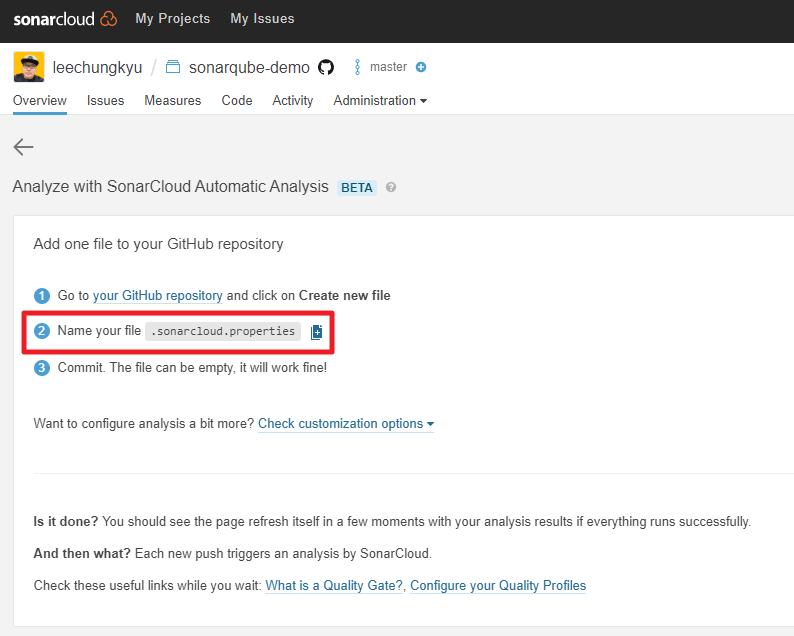Screen dimensions: 794x636
Task: Click the project icon beside sonarqube-demo
Action: (173, 67)
